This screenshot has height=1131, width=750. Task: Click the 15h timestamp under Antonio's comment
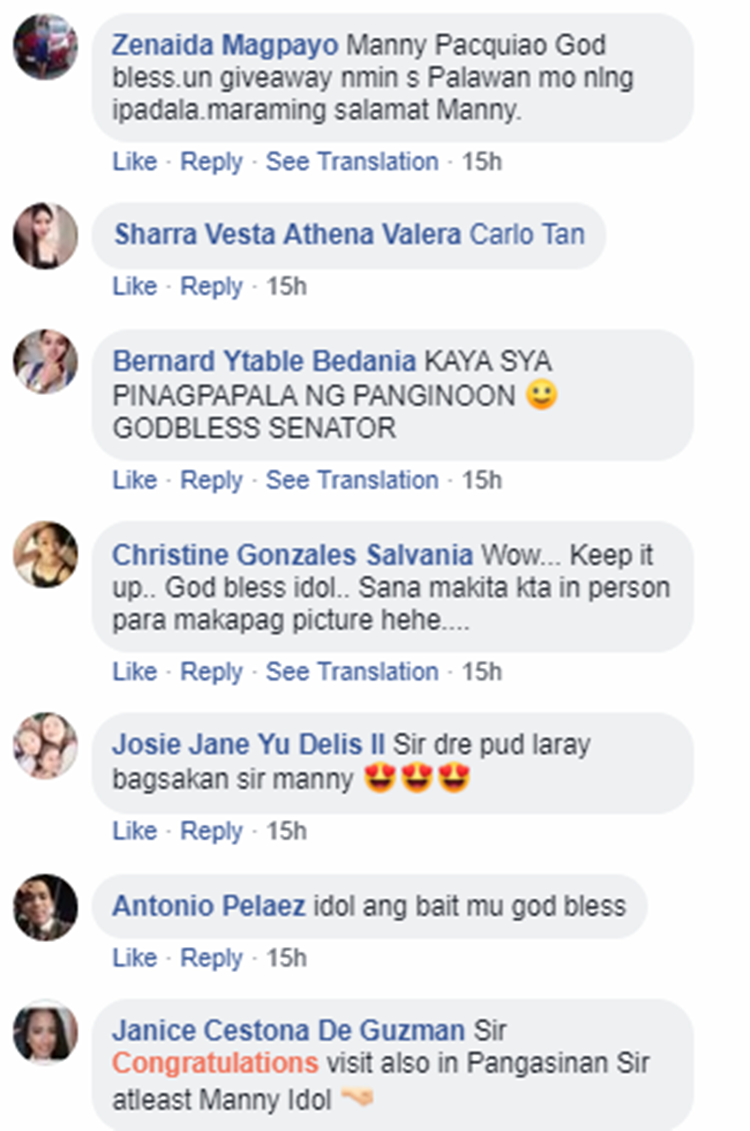click(x=286, y=958)
